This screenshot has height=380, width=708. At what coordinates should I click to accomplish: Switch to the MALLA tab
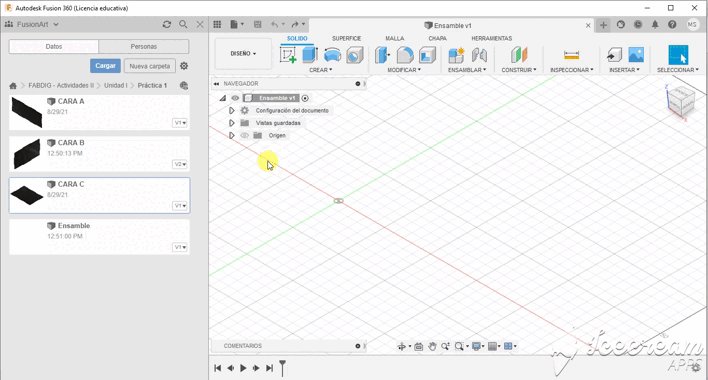(395, 38)
